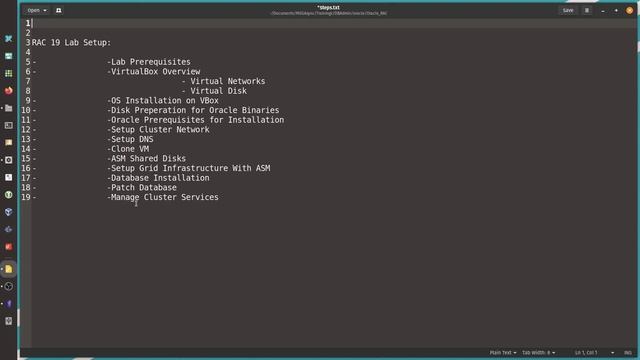Click '-OS Installation on VBox' line
640x360 pixels.
click(x=163, y=100)
